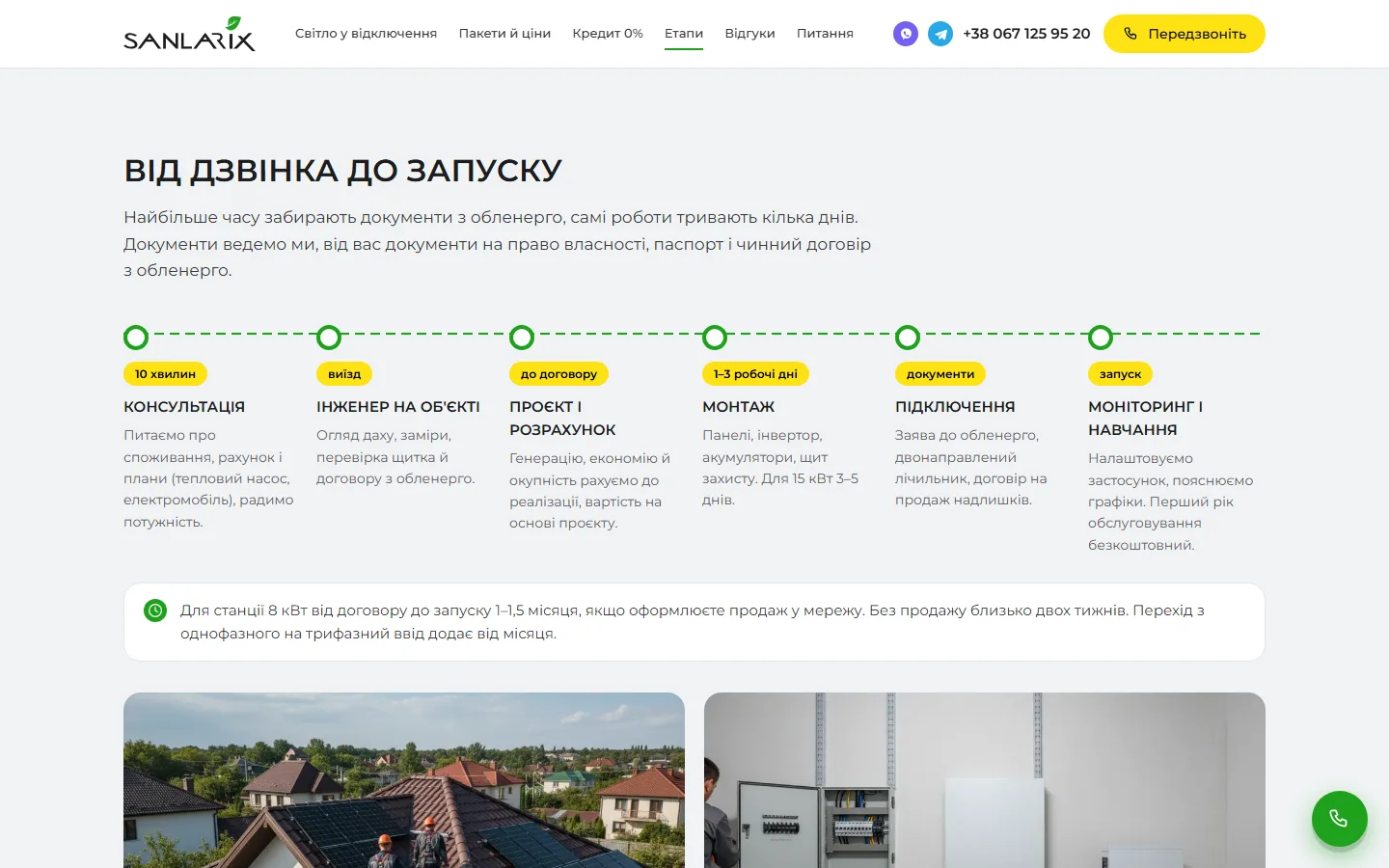This screenshot has height=868, width=1389.
Task: Click the до договору yellow badge
Action: click(558, 374)
